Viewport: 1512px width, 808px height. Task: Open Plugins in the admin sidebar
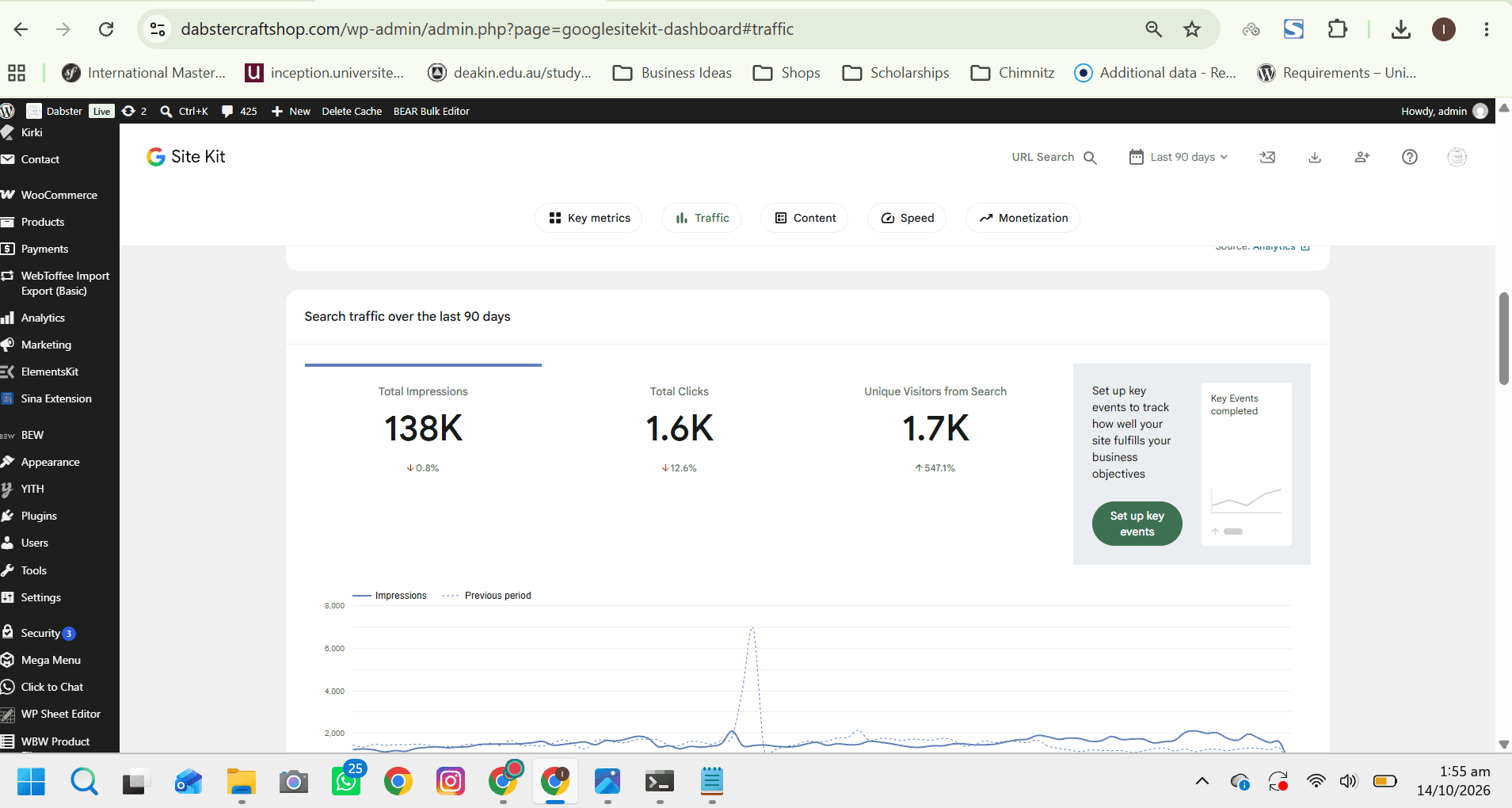pyautogui.click(x=59, y=516)
